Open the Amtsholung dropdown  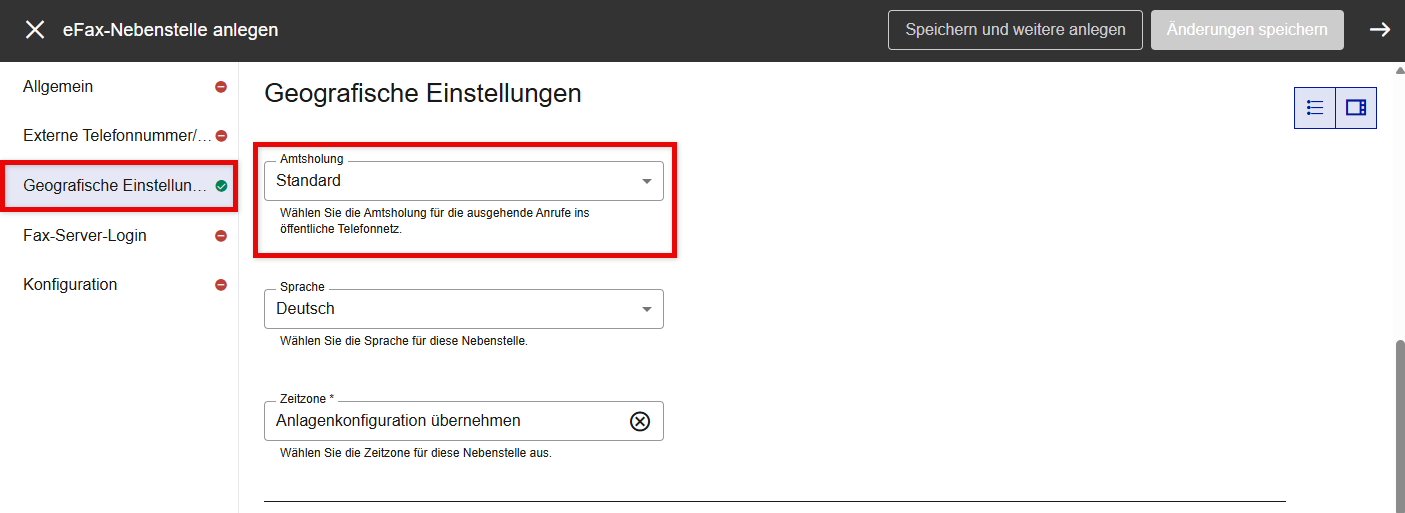pos(463,181)
